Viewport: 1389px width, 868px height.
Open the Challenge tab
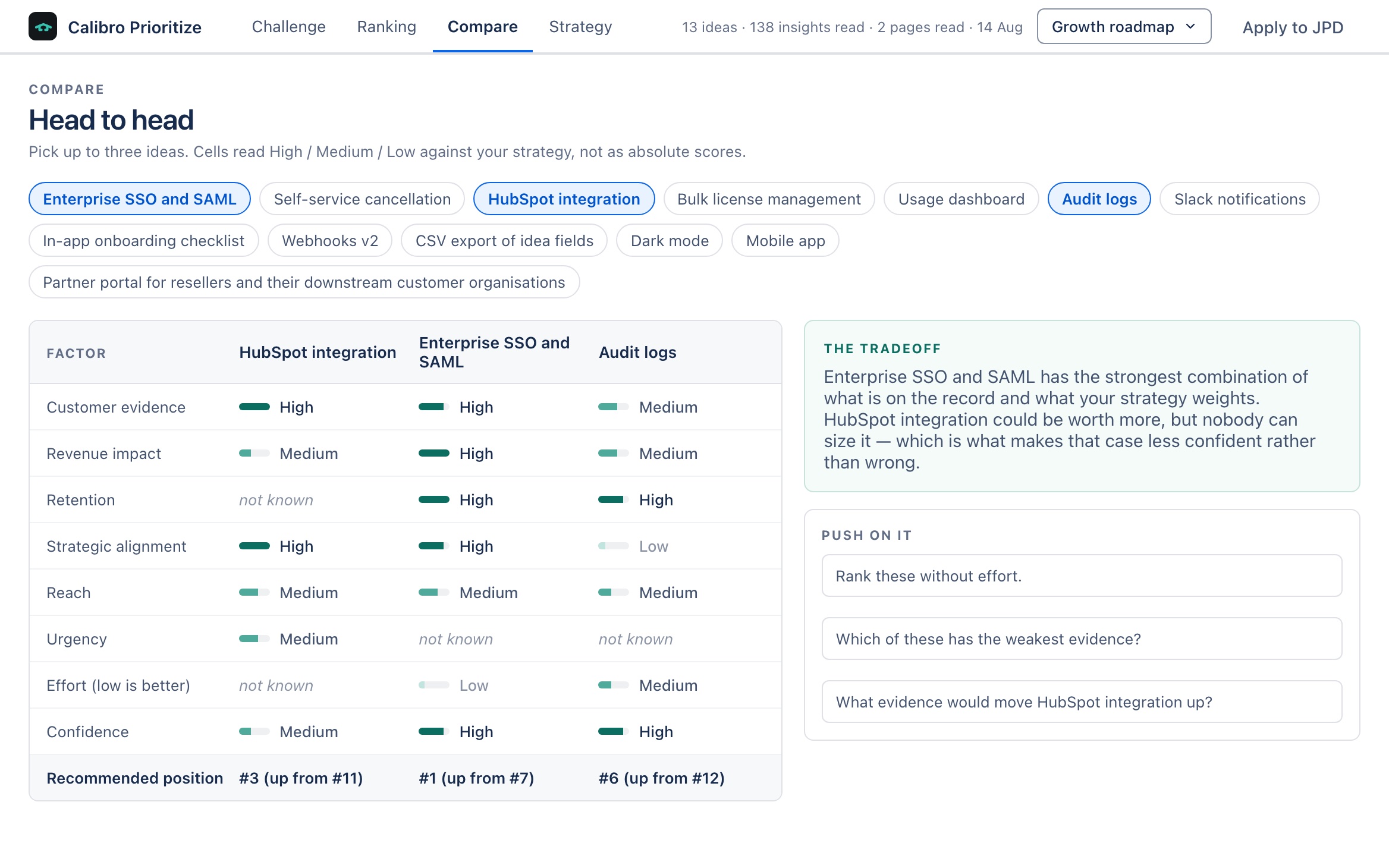pos(288,27)
